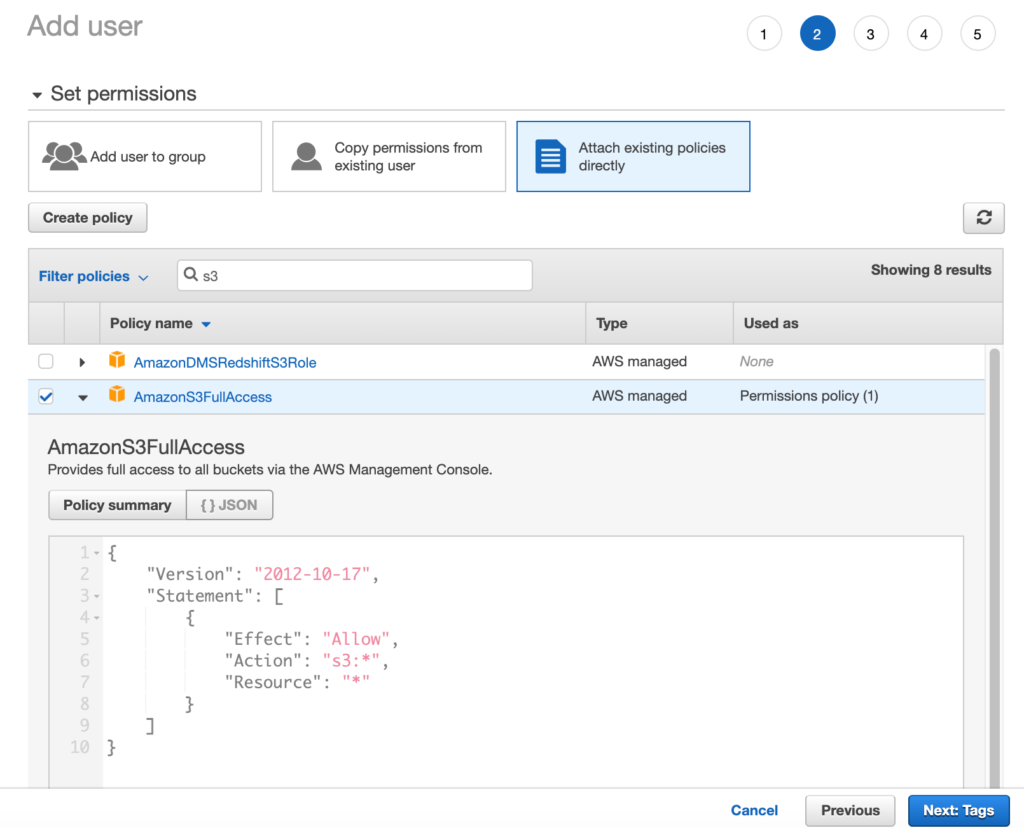This screenshot has width=1024, height=828.
Task: Fold JSON line 1 arrow
Action: [x=97, y=553]
